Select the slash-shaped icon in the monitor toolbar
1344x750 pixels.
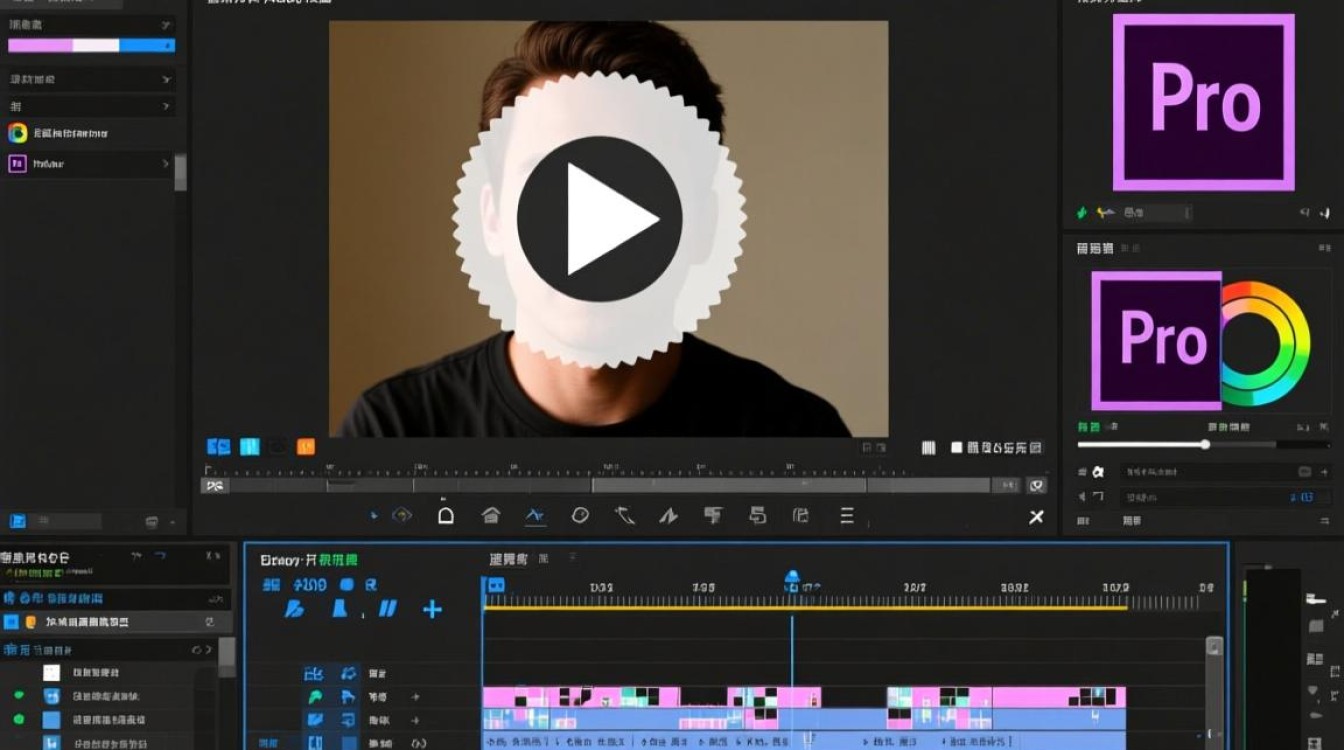coord(668,516)
